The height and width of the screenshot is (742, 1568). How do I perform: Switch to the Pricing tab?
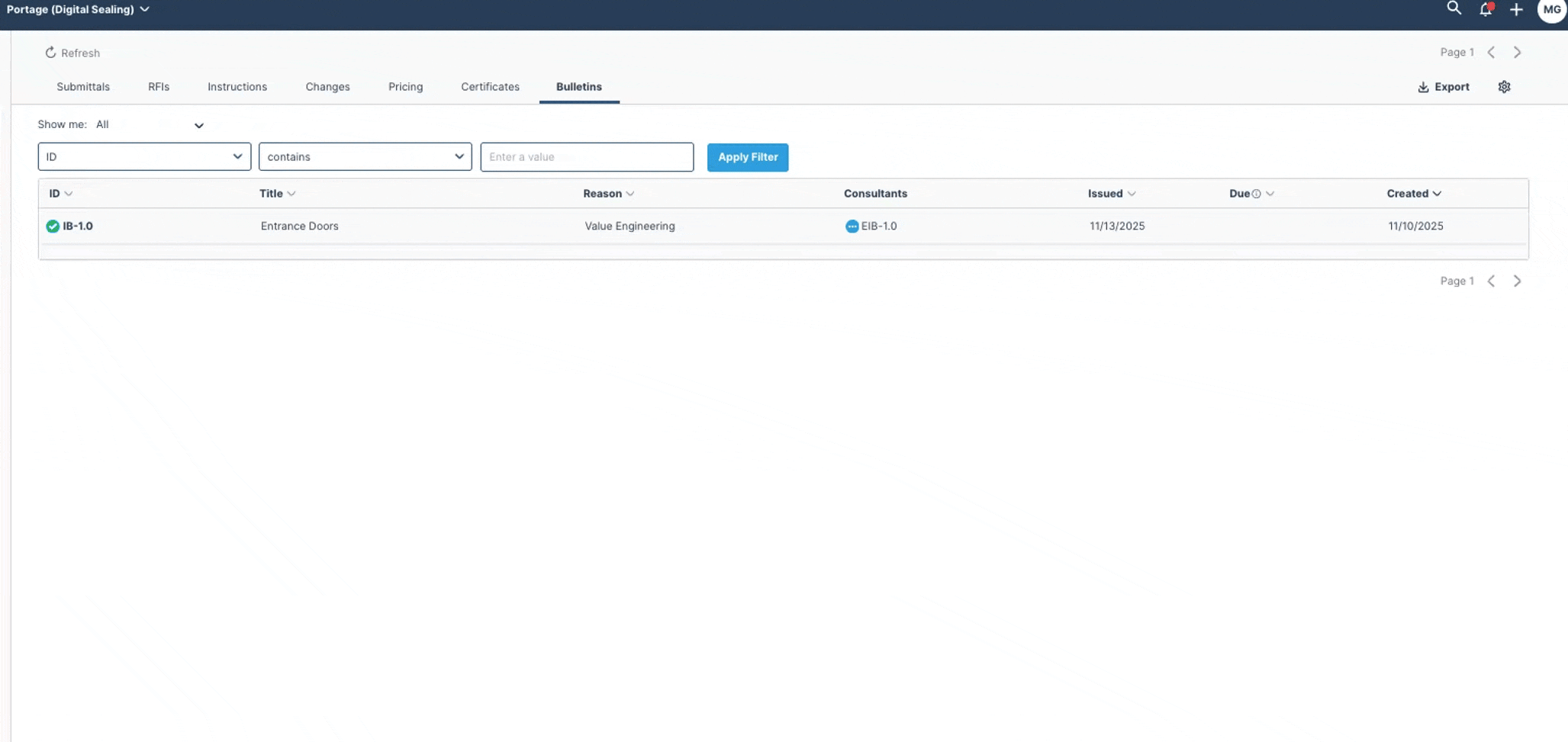[405, 87]
